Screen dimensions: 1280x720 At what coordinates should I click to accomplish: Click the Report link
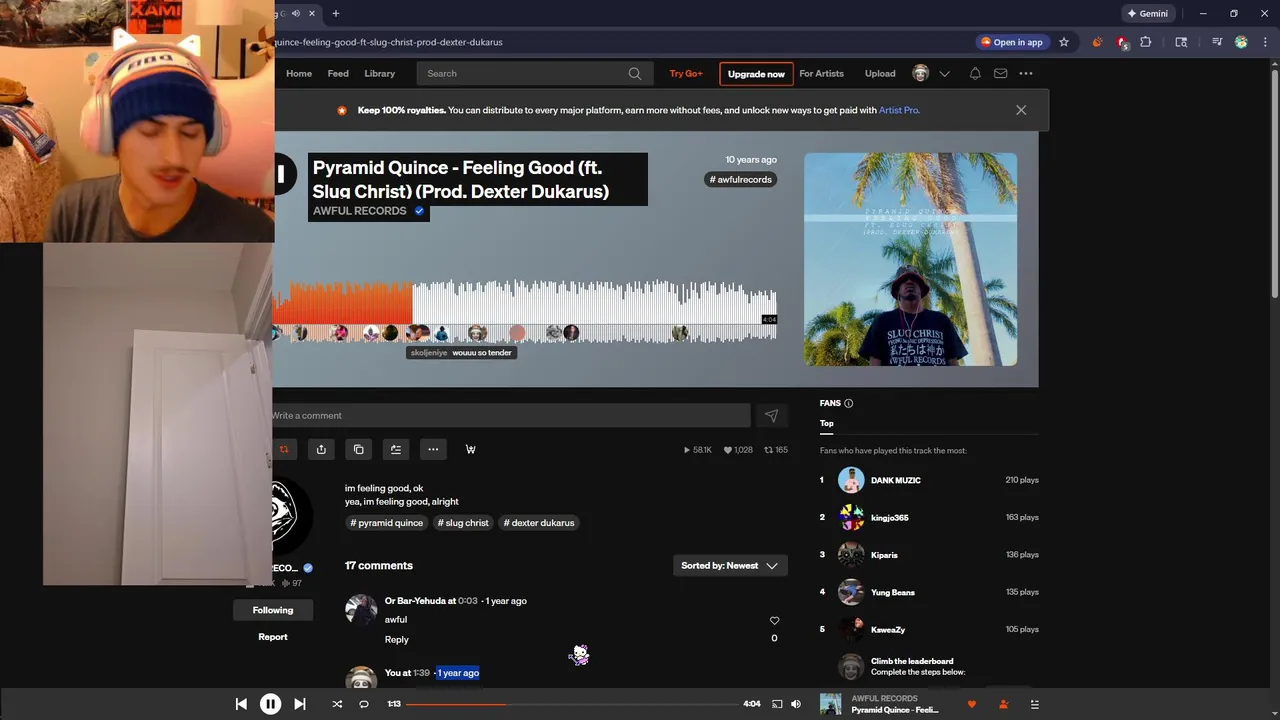(x=272, y=637)
